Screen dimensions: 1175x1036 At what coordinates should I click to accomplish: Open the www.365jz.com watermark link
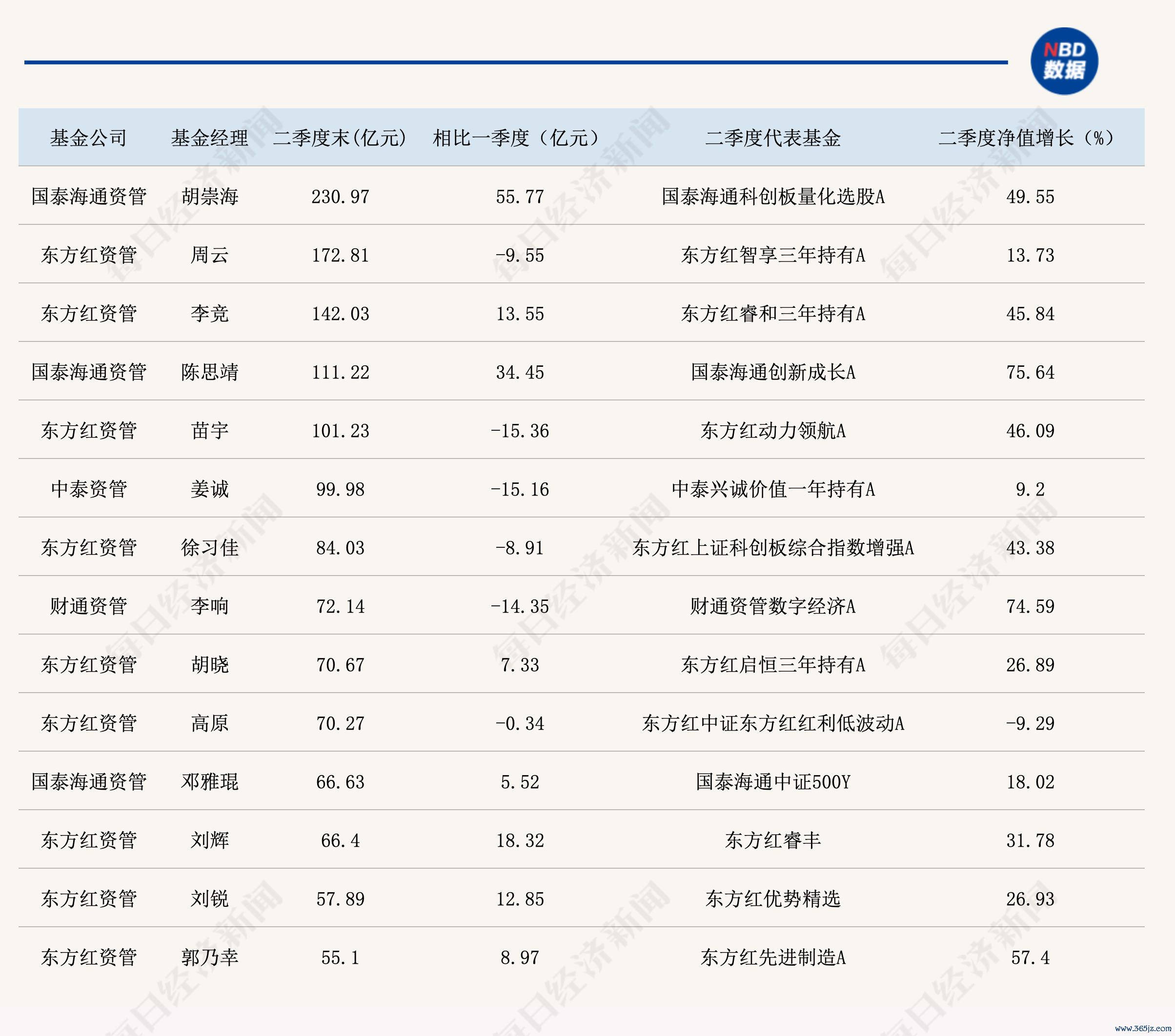coord(1143,1028)
